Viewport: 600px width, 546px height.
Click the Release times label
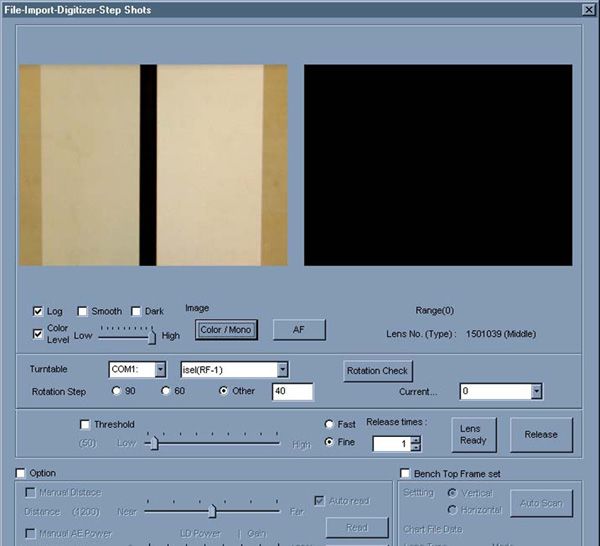(396, 422)
